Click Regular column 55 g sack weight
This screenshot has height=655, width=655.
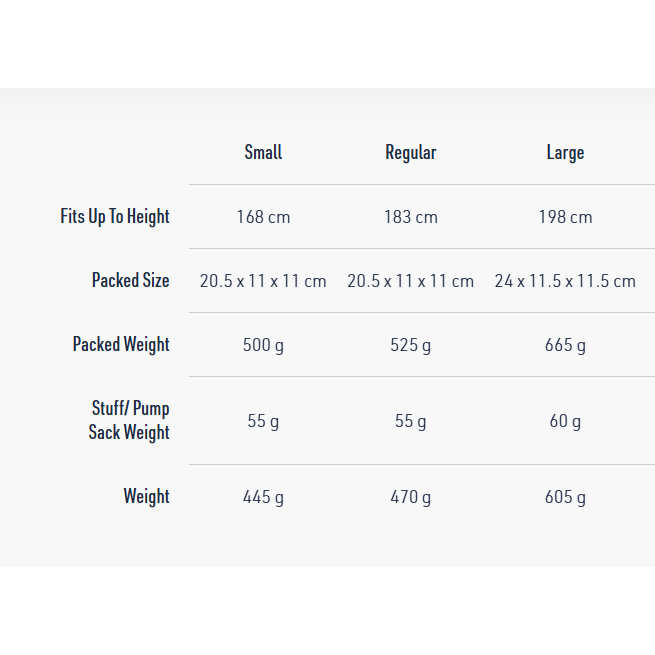coord(411,421)
